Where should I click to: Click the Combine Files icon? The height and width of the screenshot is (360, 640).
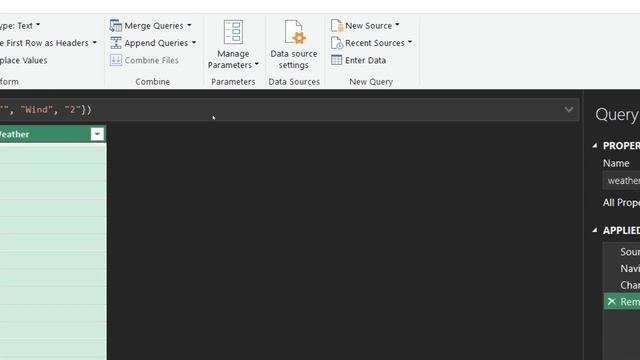tap(116, 60)
